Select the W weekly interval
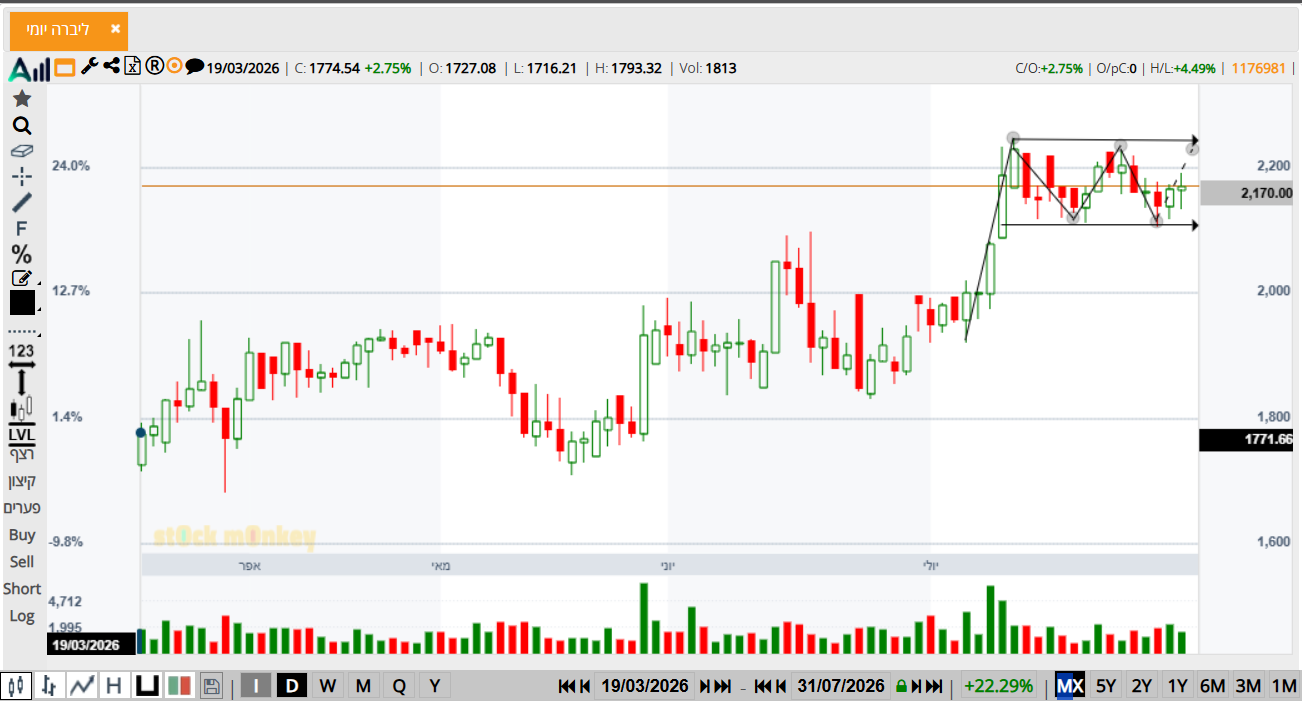This screenshot has height=702, width=1302. [327, 686]
